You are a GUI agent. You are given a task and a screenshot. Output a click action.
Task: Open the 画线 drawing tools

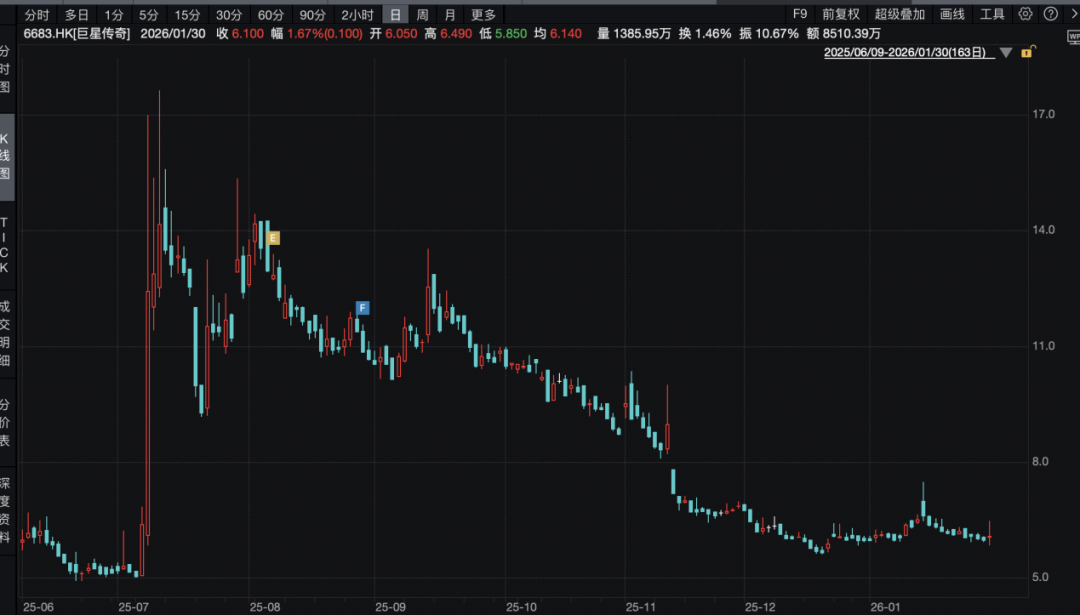952,14
